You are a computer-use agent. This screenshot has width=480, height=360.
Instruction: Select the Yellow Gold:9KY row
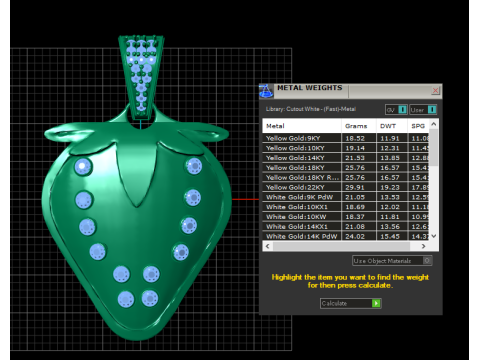coord(346,138)
